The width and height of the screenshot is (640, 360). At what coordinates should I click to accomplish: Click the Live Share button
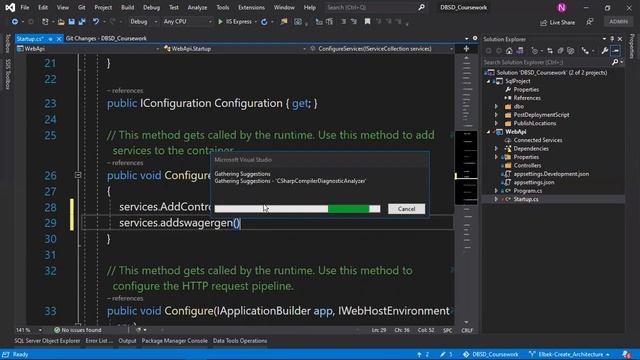point(557,22)
